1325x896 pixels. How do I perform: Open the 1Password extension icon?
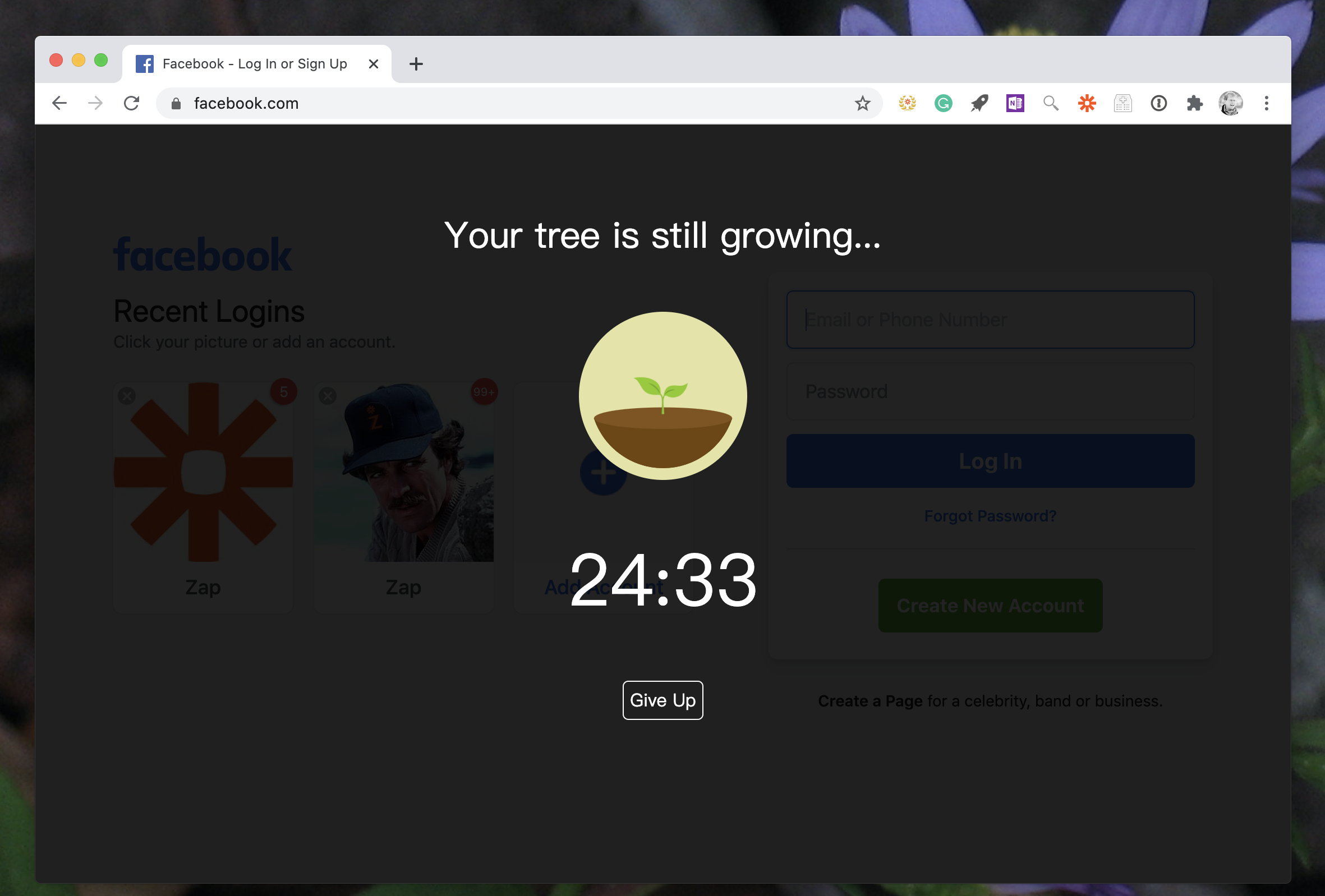[1158, 103]
